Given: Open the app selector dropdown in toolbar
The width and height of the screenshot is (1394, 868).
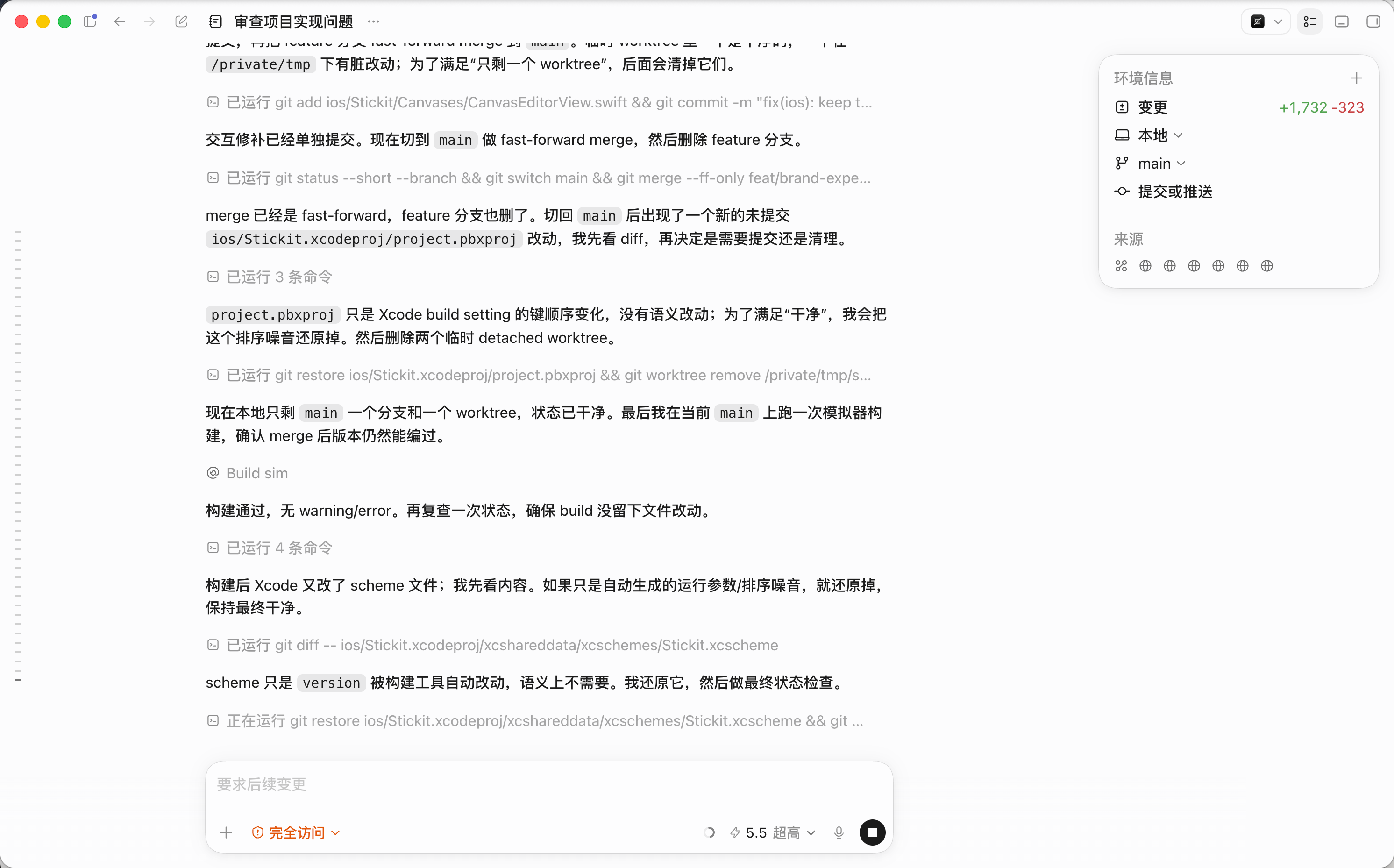Looking at the screenshot, I should coord(1266,22).
